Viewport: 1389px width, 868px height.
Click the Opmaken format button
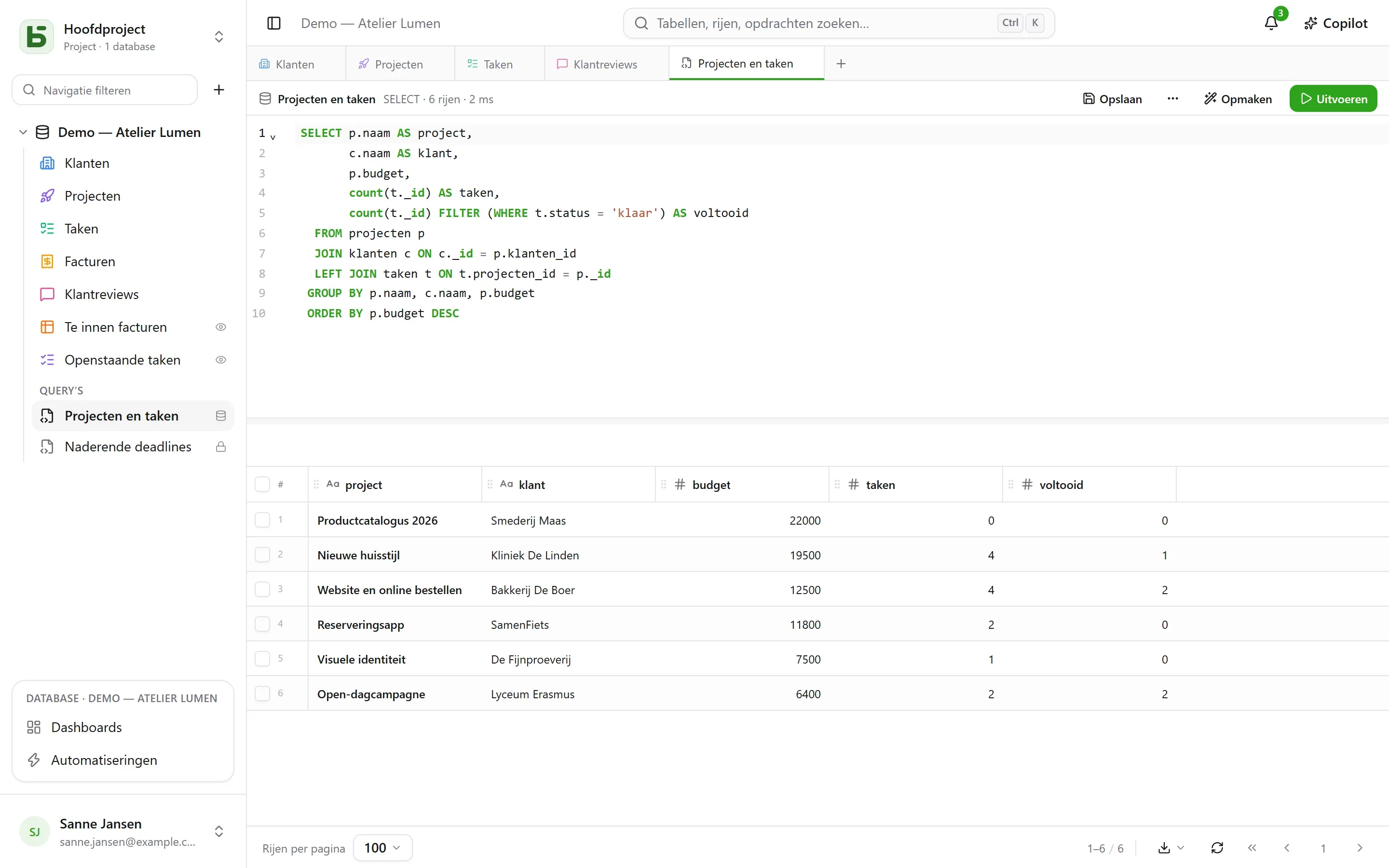click(1238, 99)
